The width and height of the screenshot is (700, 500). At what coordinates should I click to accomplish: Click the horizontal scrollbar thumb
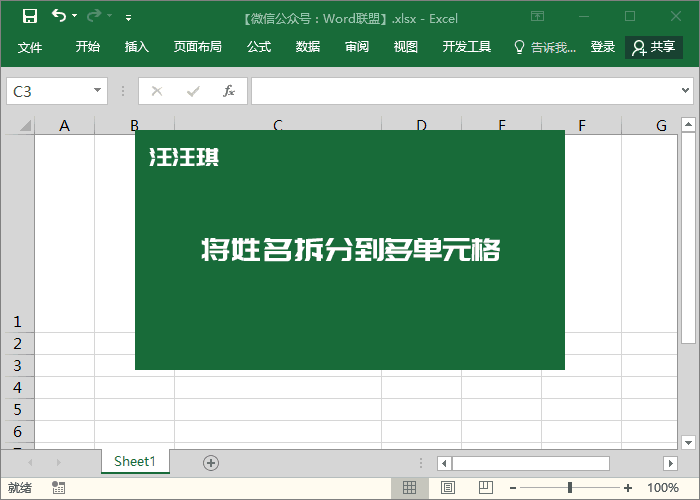tap(531, 463)
